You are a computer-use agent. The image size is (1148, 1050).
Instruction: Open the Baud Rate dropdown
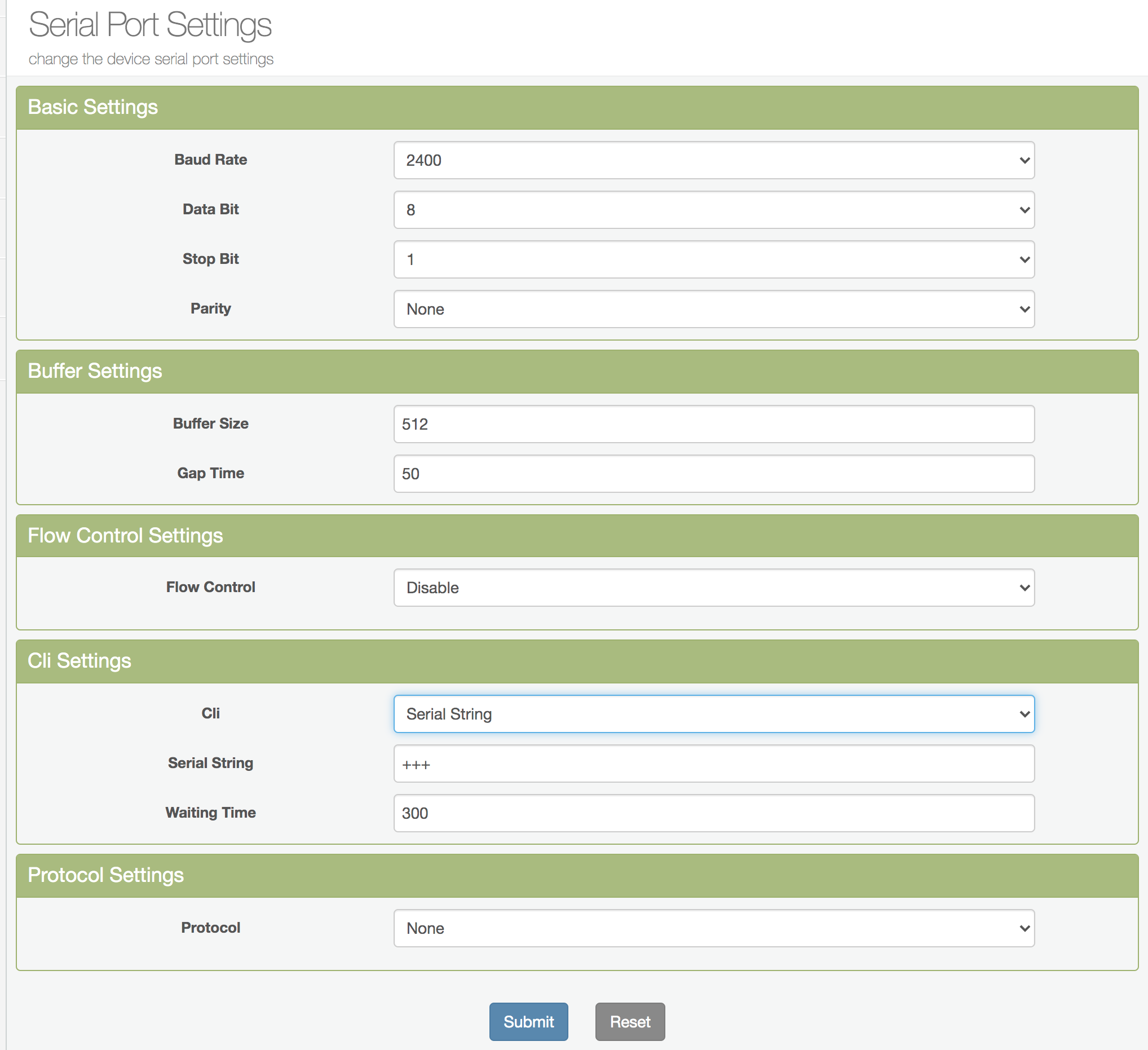[x=713, y=160]
